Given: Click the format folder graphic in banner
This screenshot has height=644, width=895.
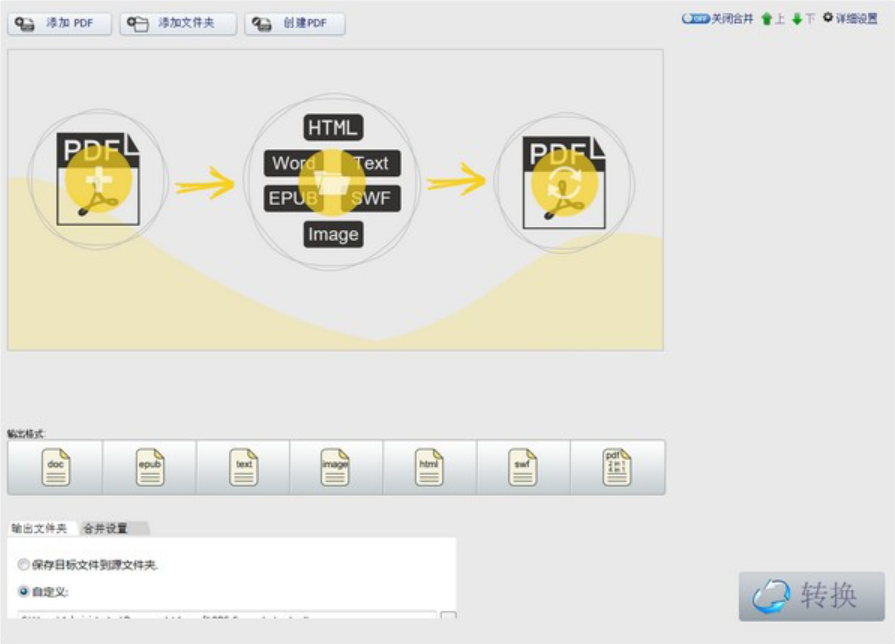Looking at the screenshot, I should tap(332, 182).
